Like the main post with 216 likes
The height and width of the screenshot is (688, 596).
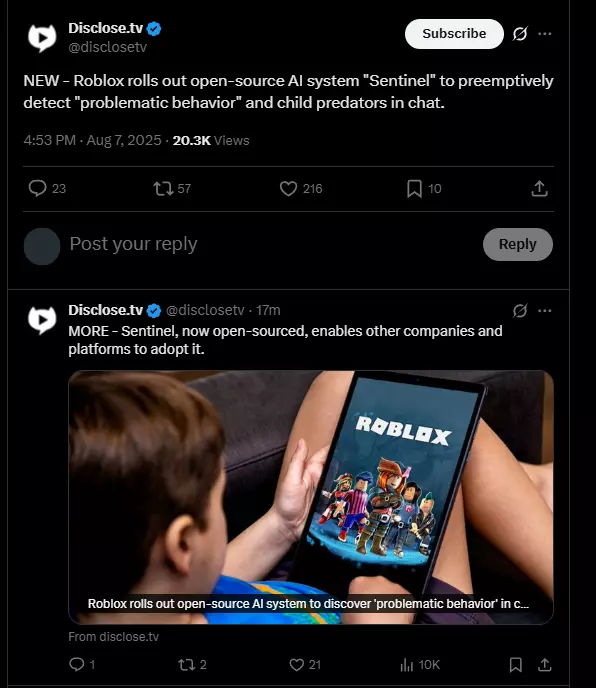pyautogui.click(x=288, y=189)
